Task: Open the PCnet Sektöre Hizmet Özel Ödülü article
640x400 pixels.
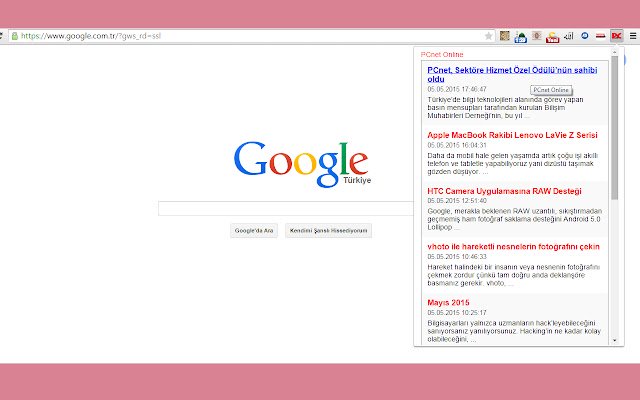Action: [x=512, y=74]
